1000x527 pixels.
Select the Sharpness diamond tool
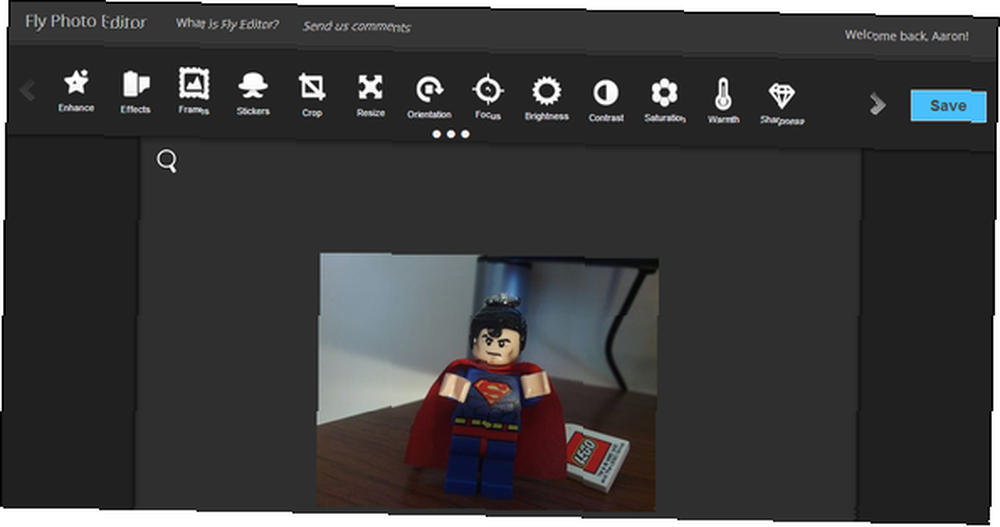point(782,104)
